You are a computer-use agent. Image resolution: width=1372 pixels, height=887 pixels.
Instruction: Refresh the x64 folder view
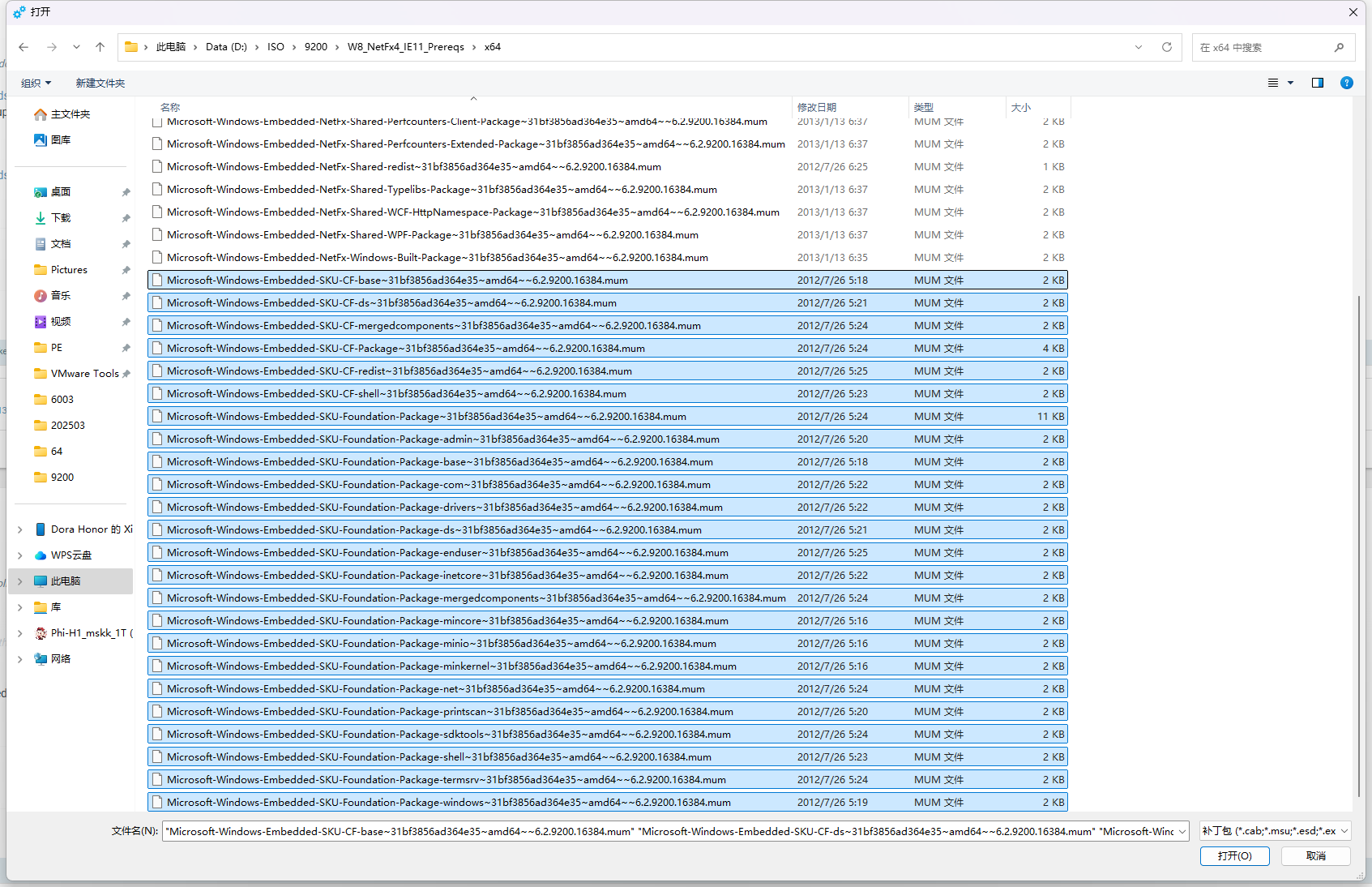1166,47
